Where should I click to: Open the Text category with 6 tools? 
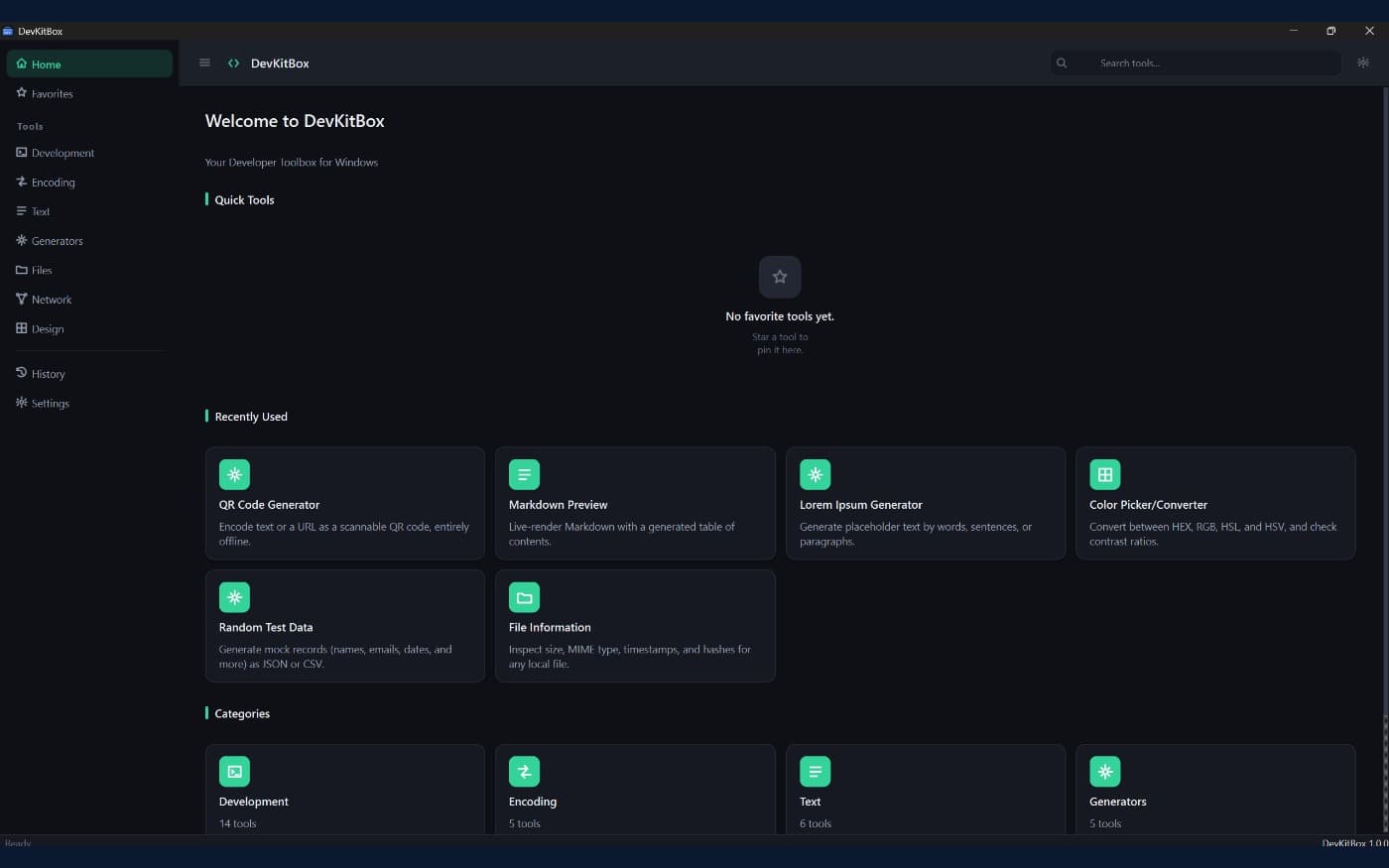[926, 790]
